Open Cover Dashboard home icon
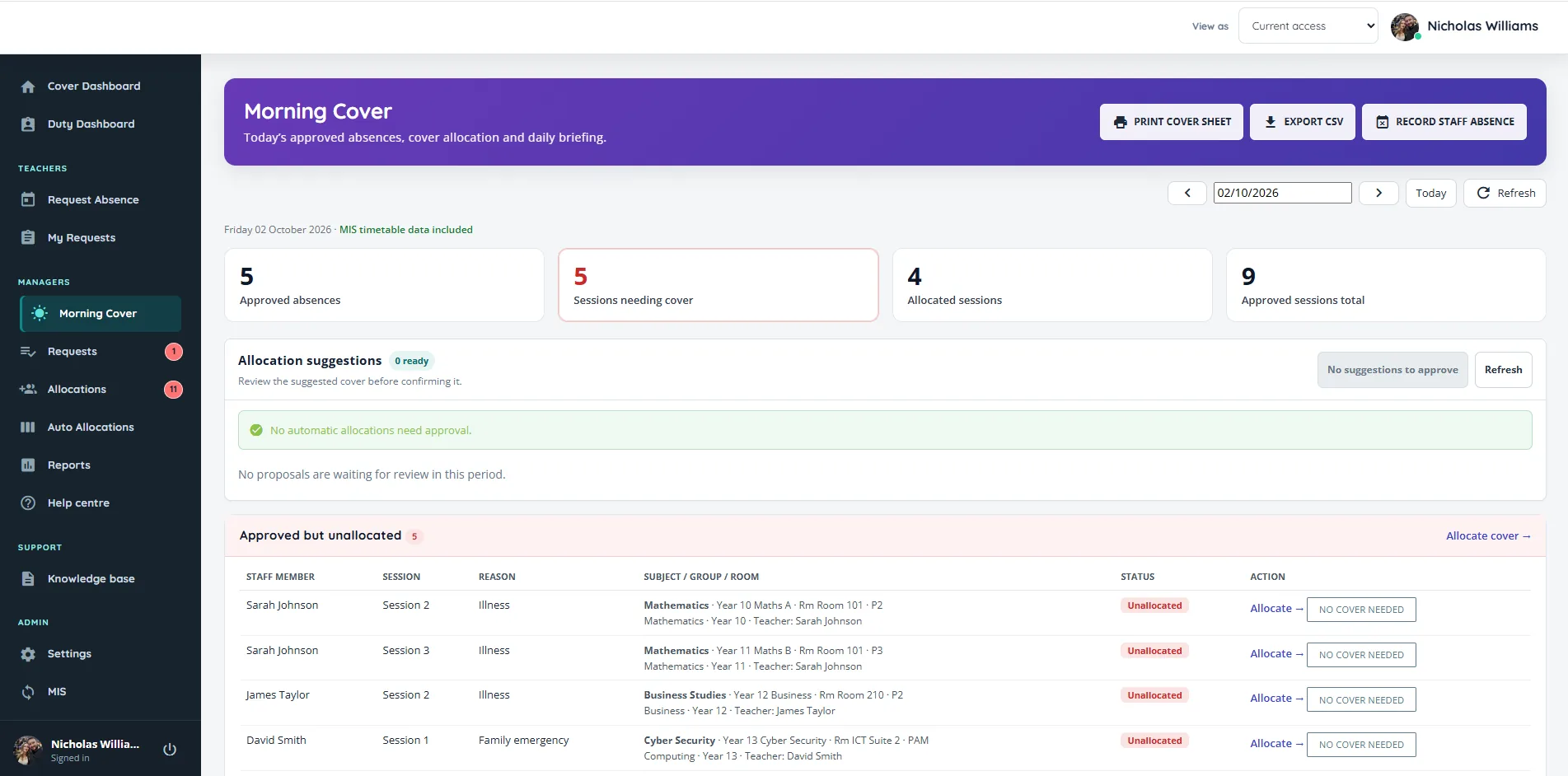Viewport: 1568px width, 776px height. coord(28,86)
